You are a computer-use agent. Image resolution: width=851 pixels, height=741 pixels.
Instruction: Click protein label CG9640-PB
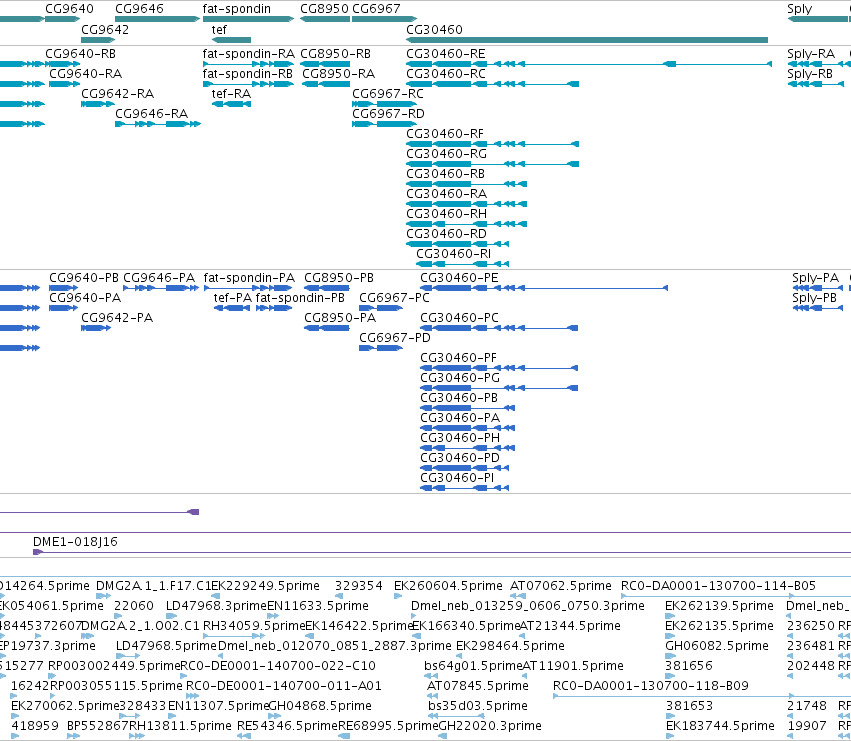(84, 278)
